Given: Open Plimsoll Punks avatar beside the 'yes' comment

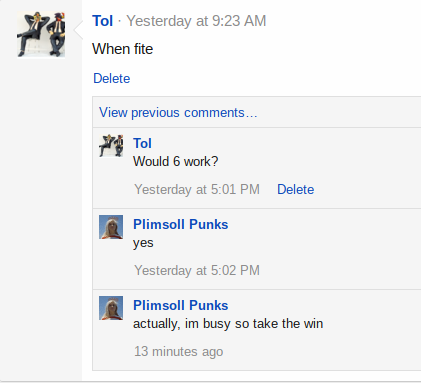Looking at the screenshot, I should coord(111,227).
